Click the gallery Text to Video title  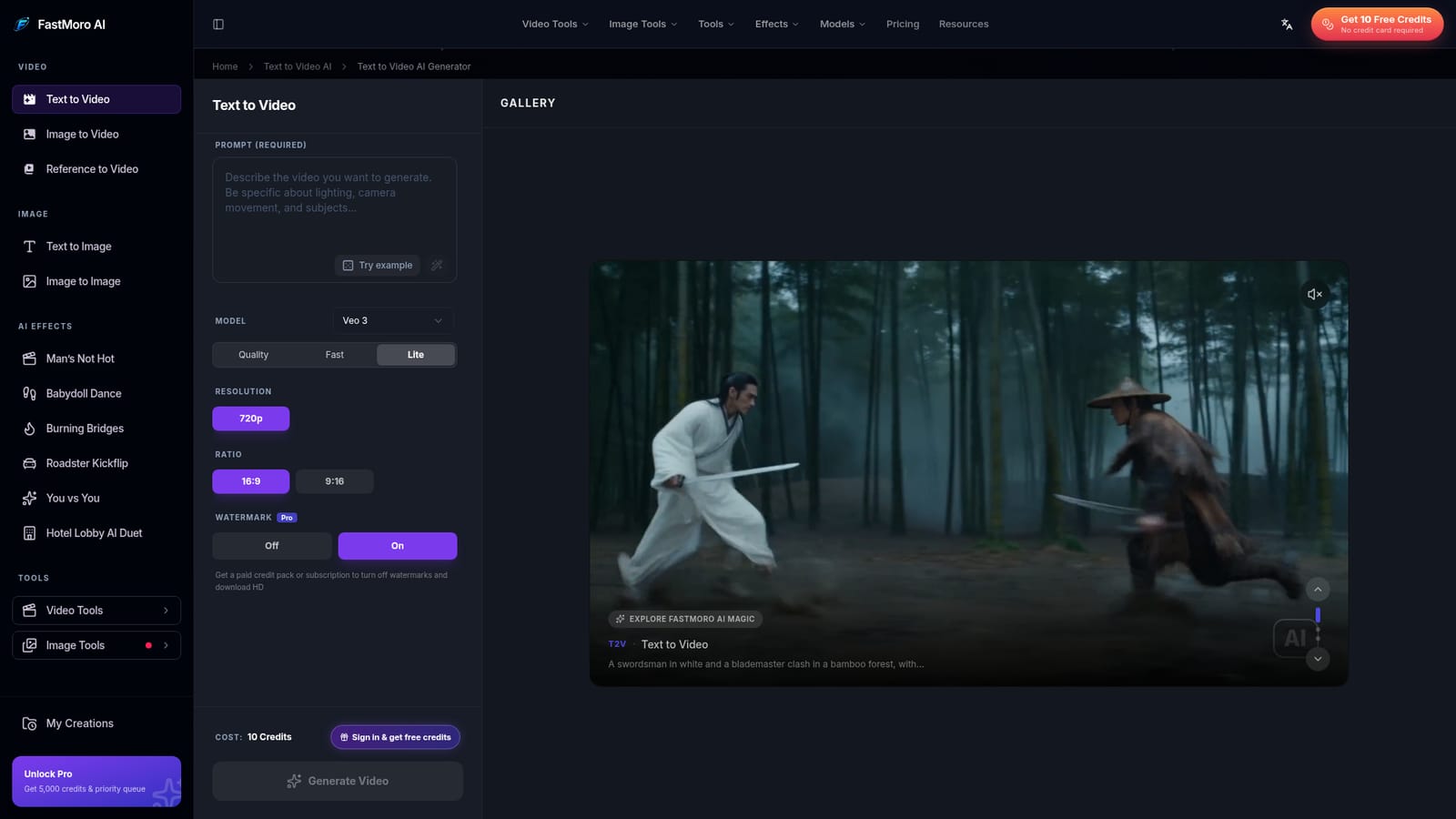pos(674,644)
